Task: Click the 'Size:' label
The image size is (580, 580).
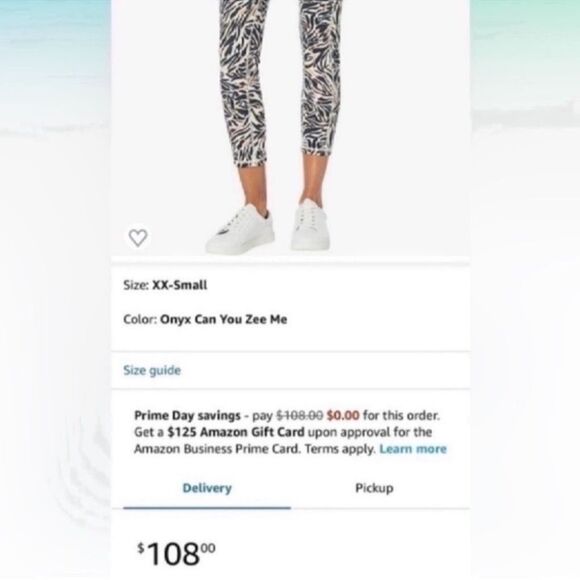Action: click(x=136, y=285)
